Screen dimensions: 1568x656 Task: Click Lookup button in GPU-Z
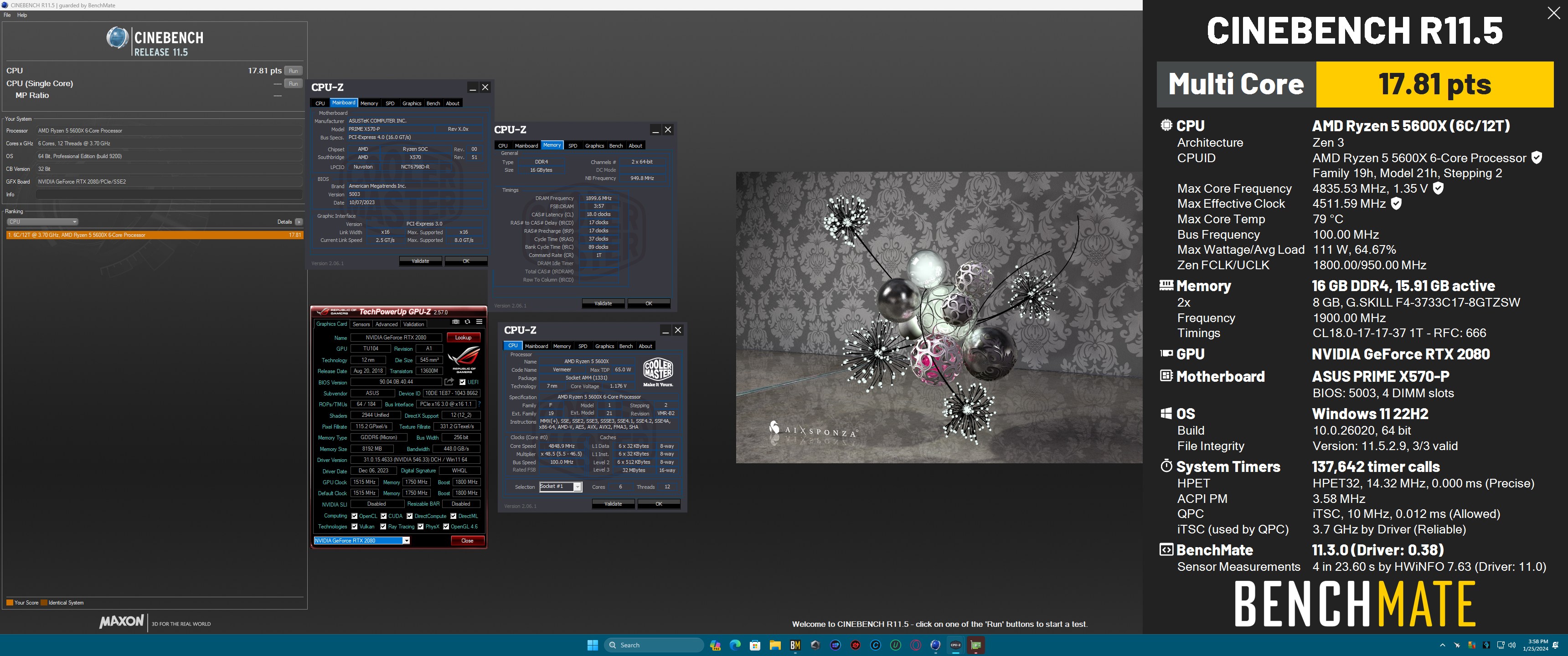463,338
